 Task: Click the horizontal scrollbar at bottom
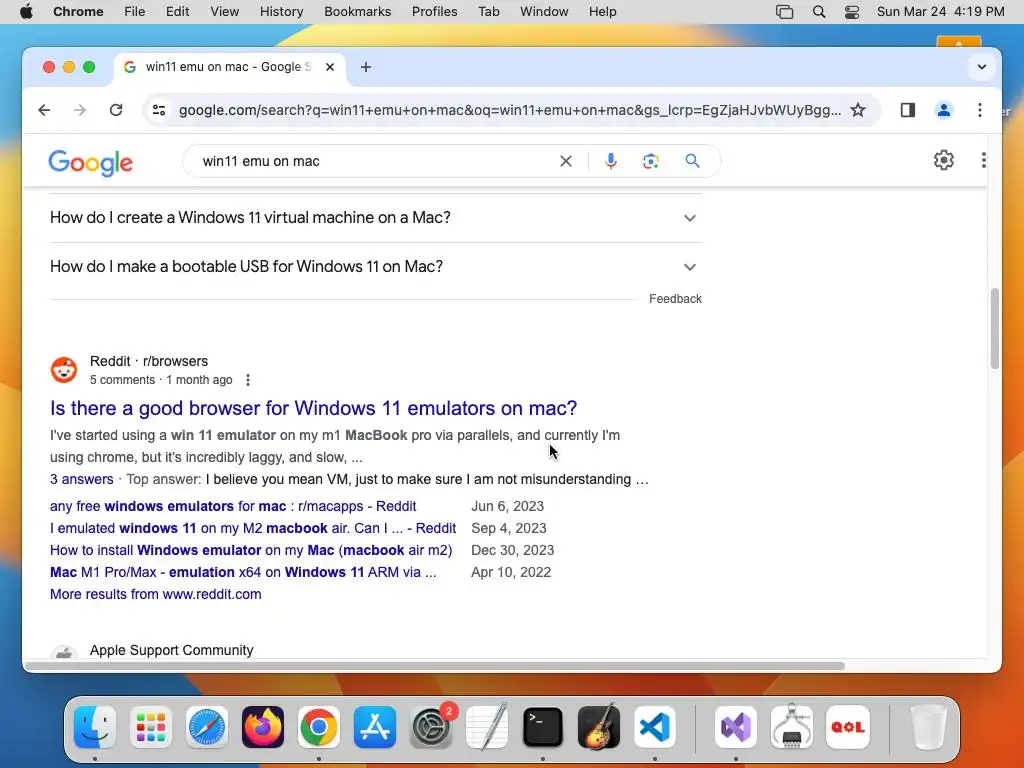tap(434, 666)
